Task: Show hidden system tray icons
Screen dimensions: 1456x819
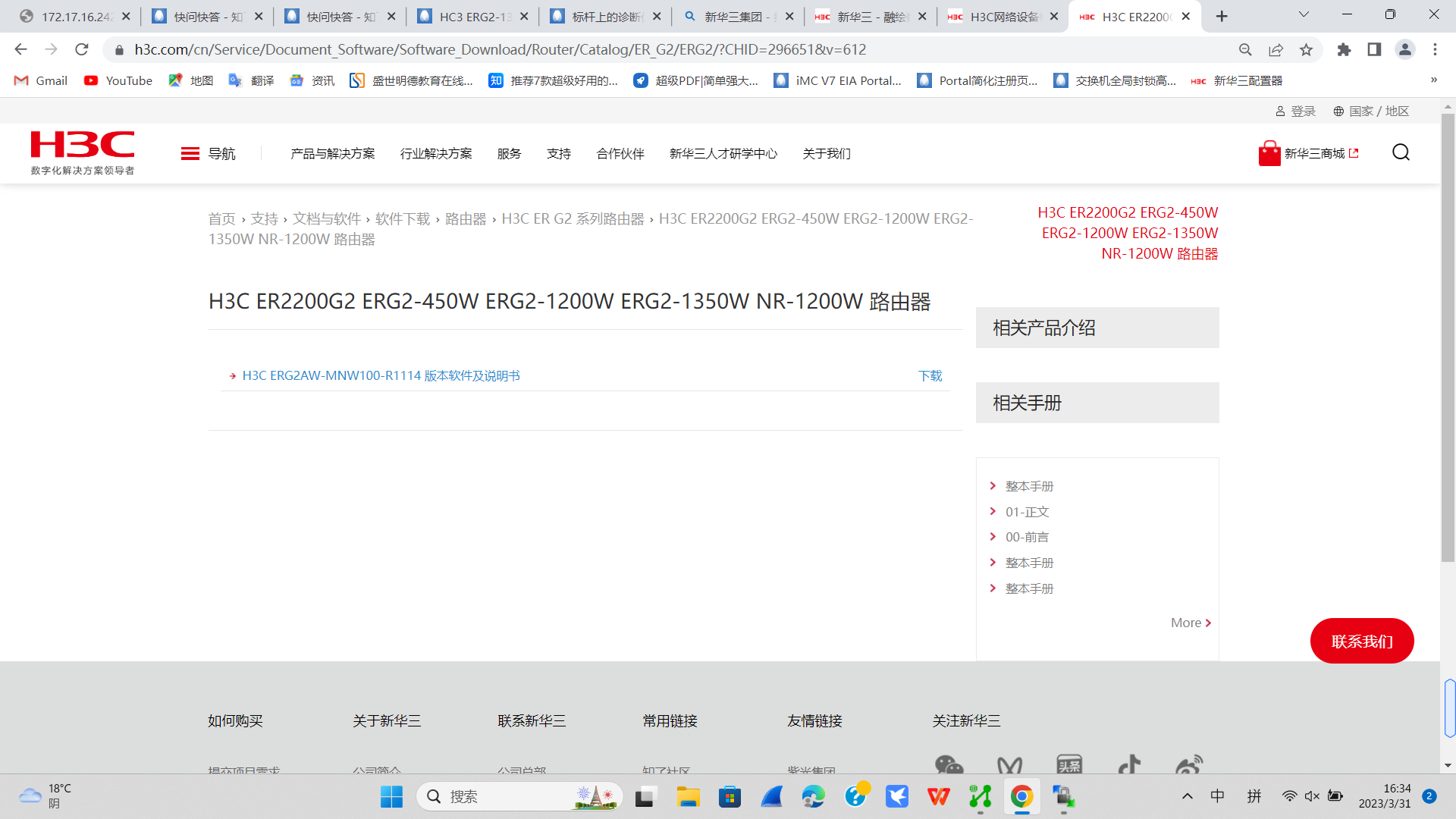Action: (1187, 796)
